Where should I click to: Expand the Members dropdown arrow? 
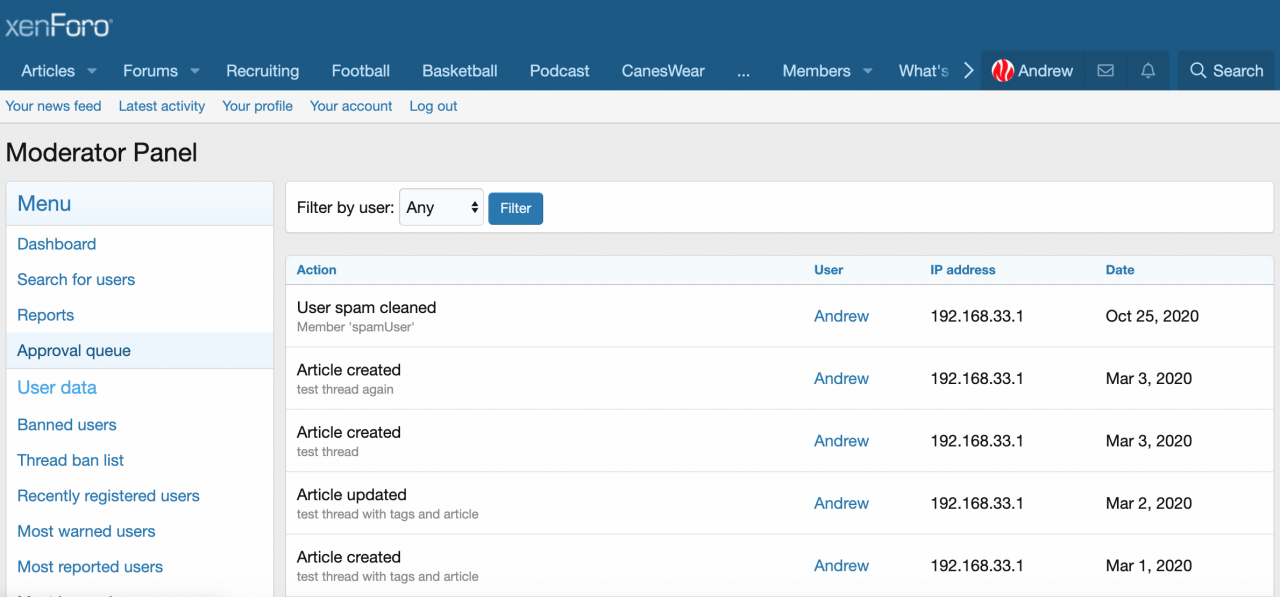tap(867, 71)
